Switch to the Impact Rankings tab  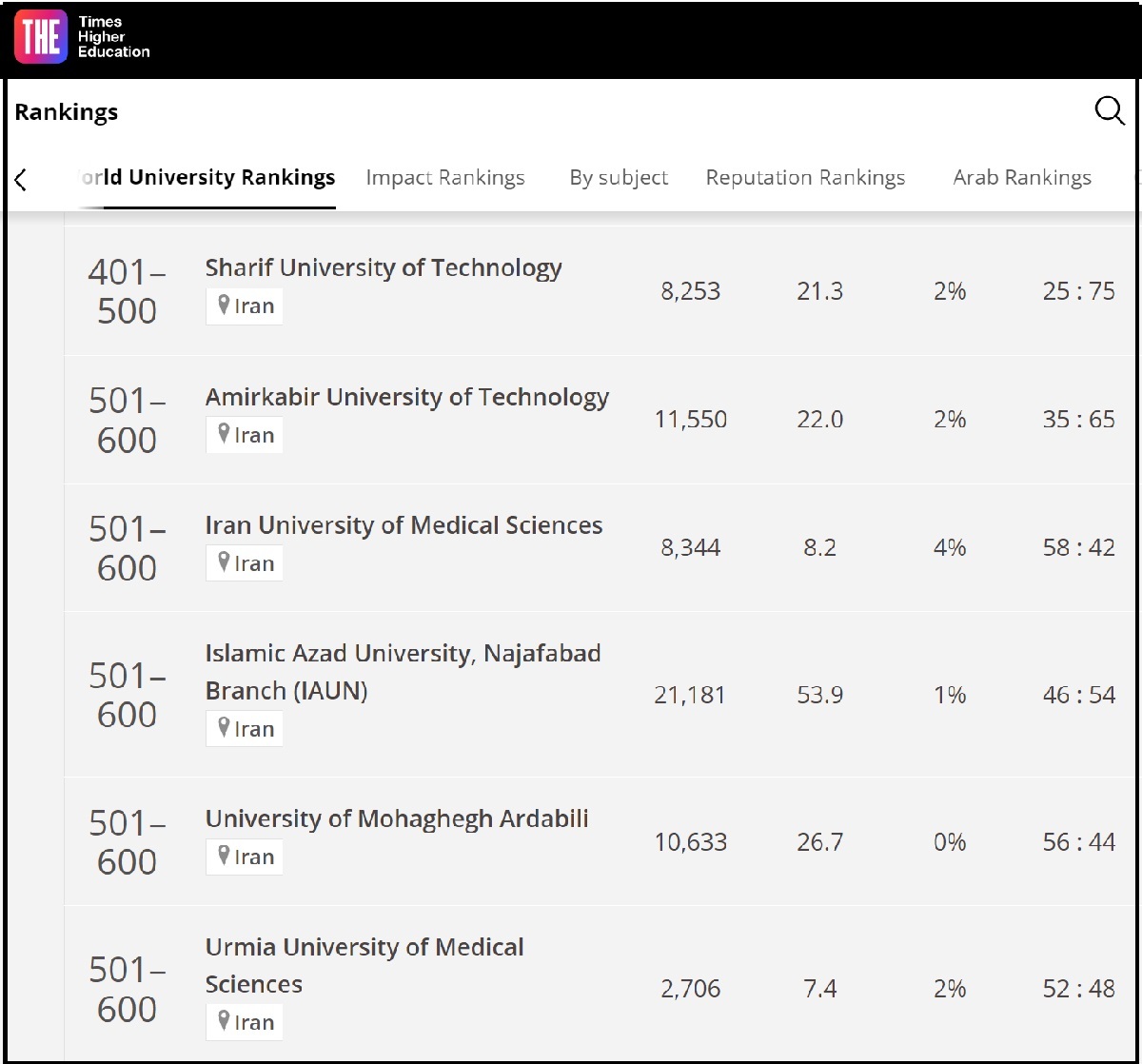tap(444, 178)
